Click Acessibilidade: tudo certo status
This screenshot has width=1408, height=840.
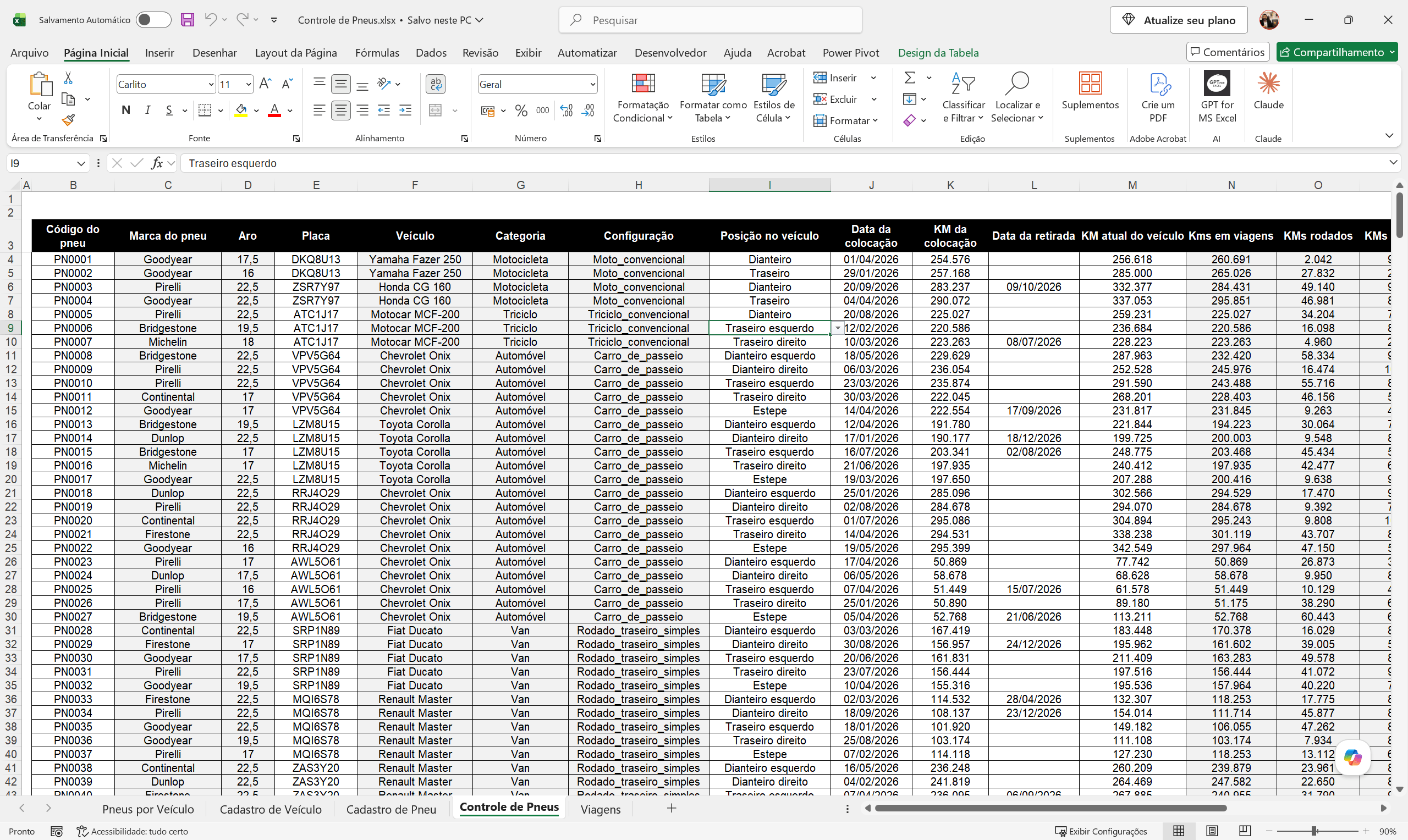(x=133, y=831)
